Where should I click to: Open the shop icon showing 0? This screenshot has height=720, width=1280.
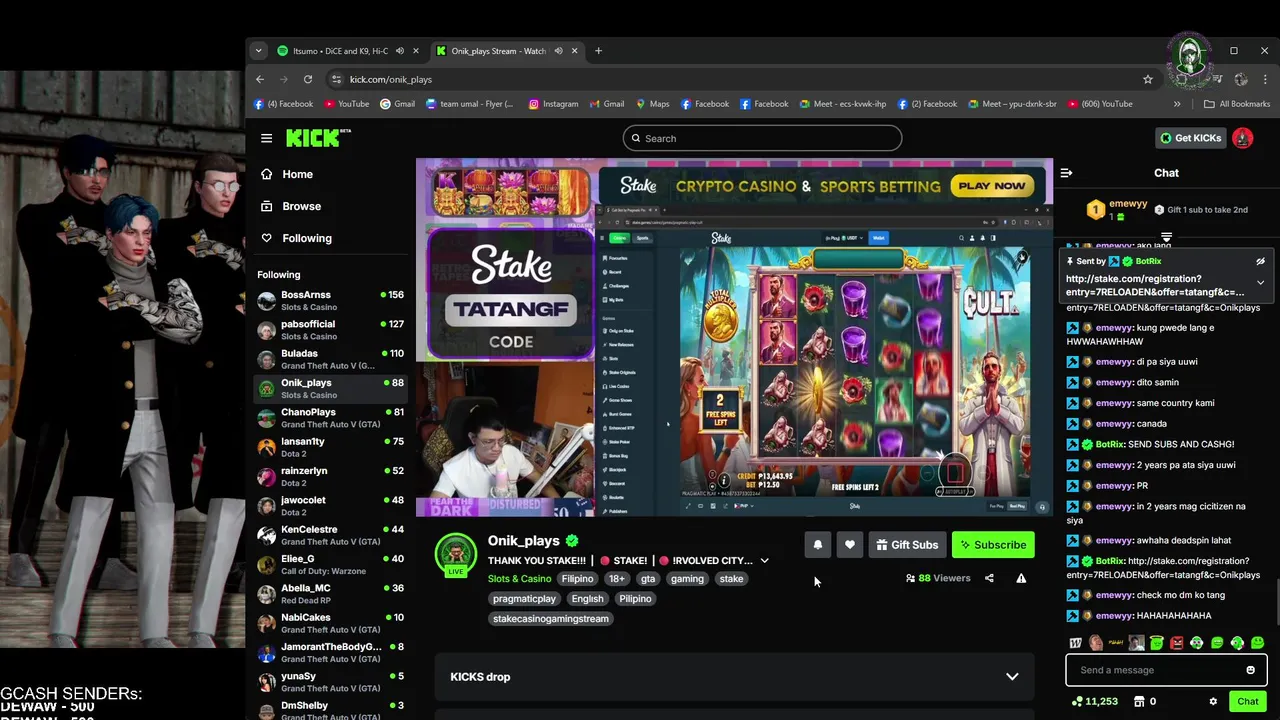(1145, 701)
